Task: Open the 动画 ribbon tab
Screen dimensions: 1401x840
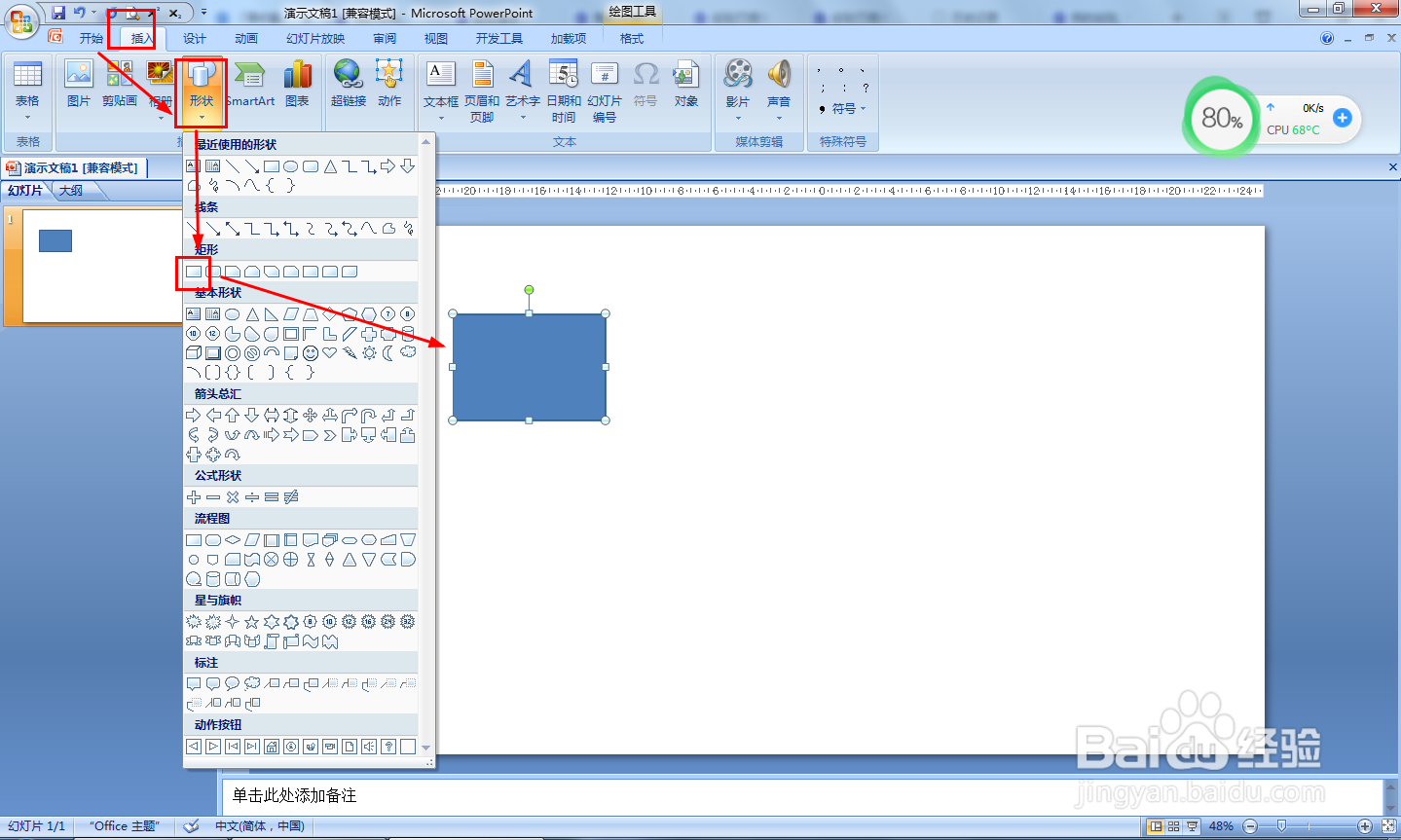Action: (246, 39)
